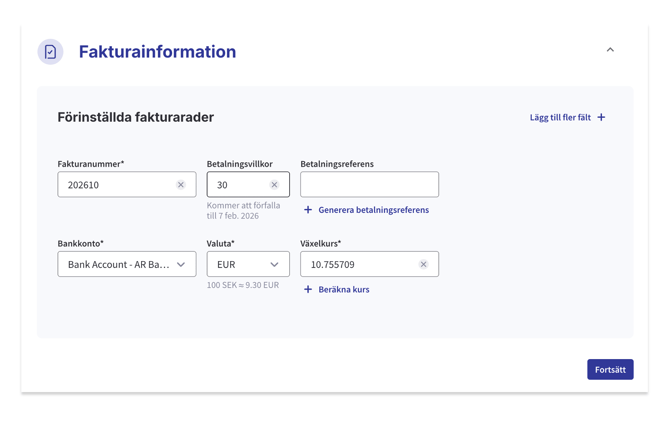Collapse the Fakturainformation section
This screenshot has height=425, width=670.
(610, 50)
